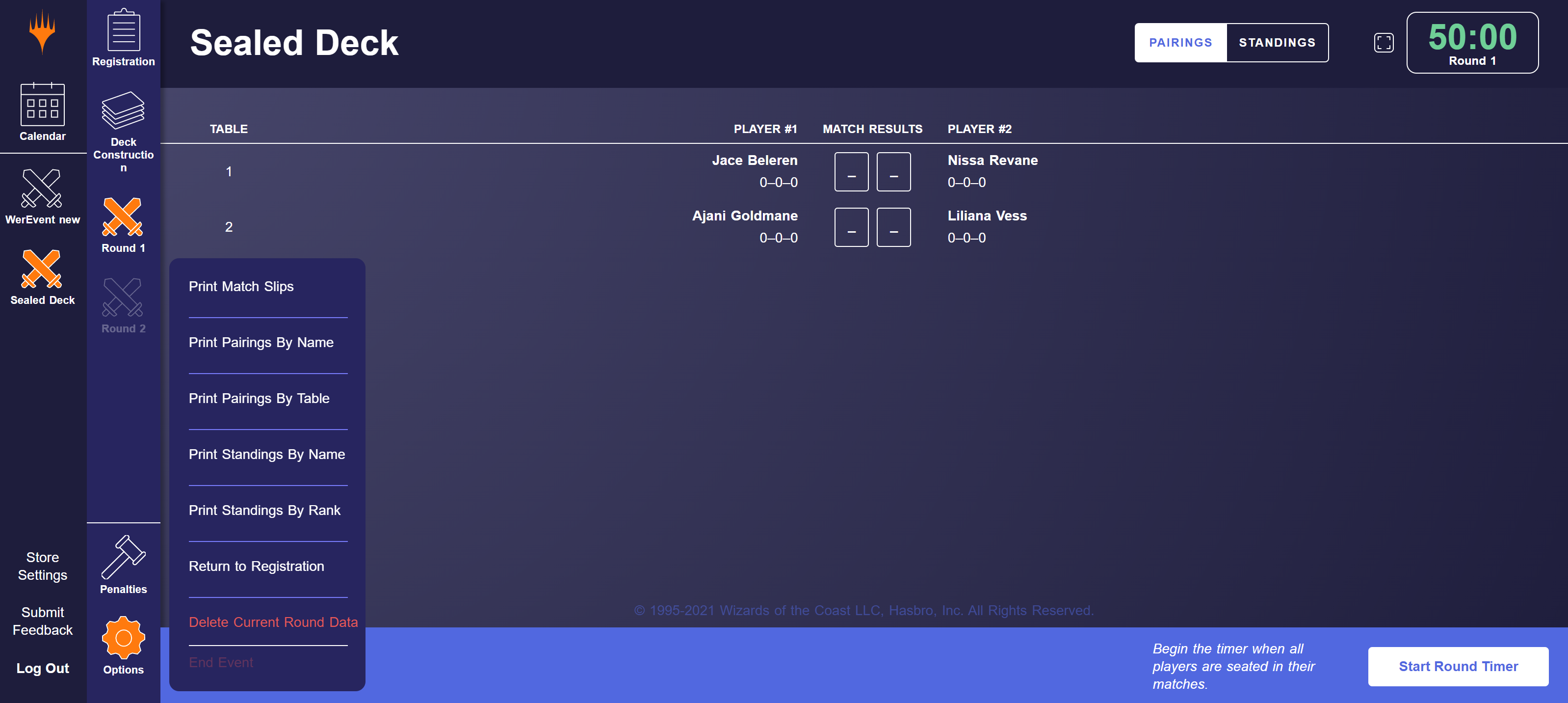
Task: Choose Print Pairings By Table
Action: pos(259,399)
